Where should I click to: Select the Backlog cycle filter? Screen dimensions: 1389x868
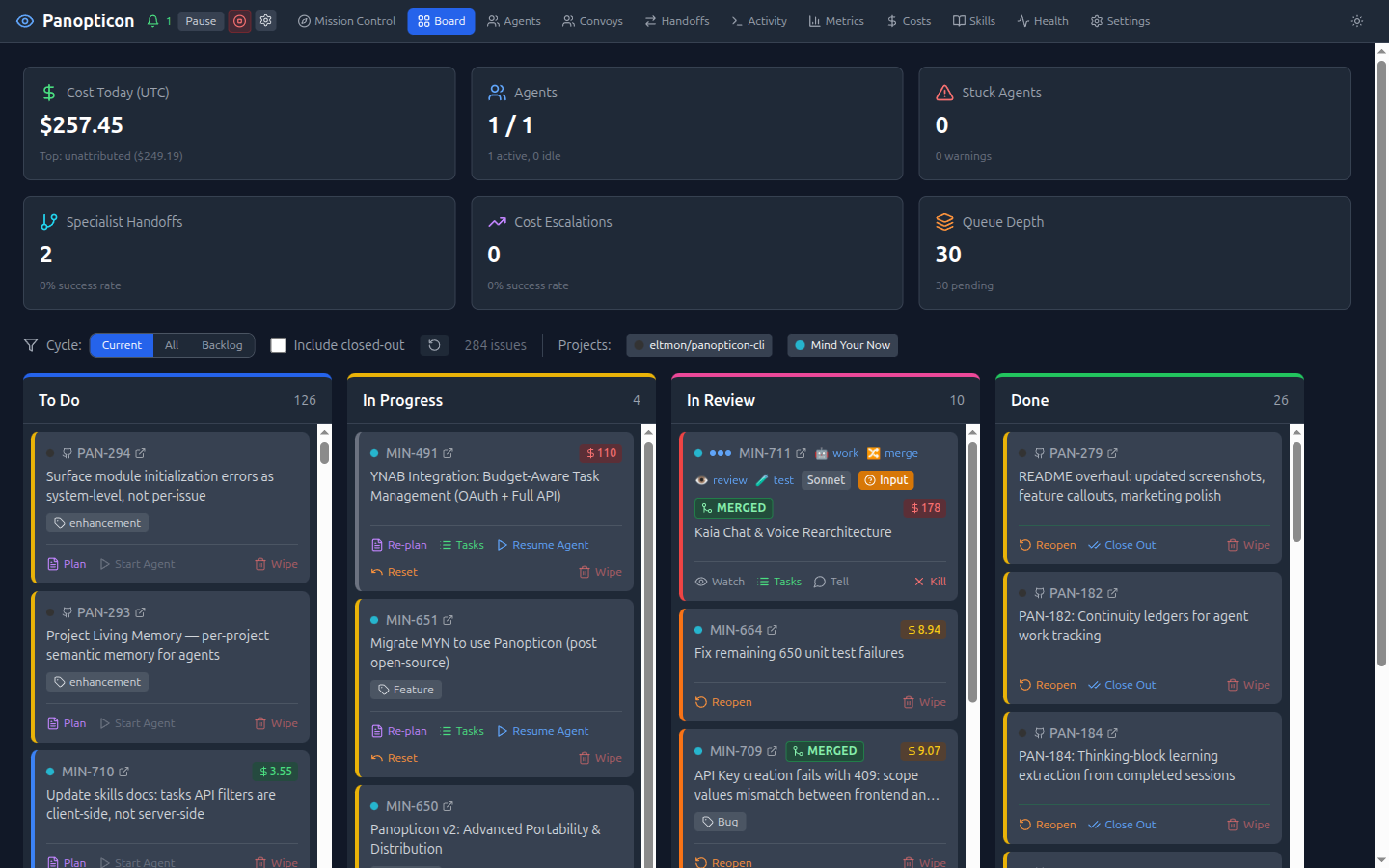[222, 344]
